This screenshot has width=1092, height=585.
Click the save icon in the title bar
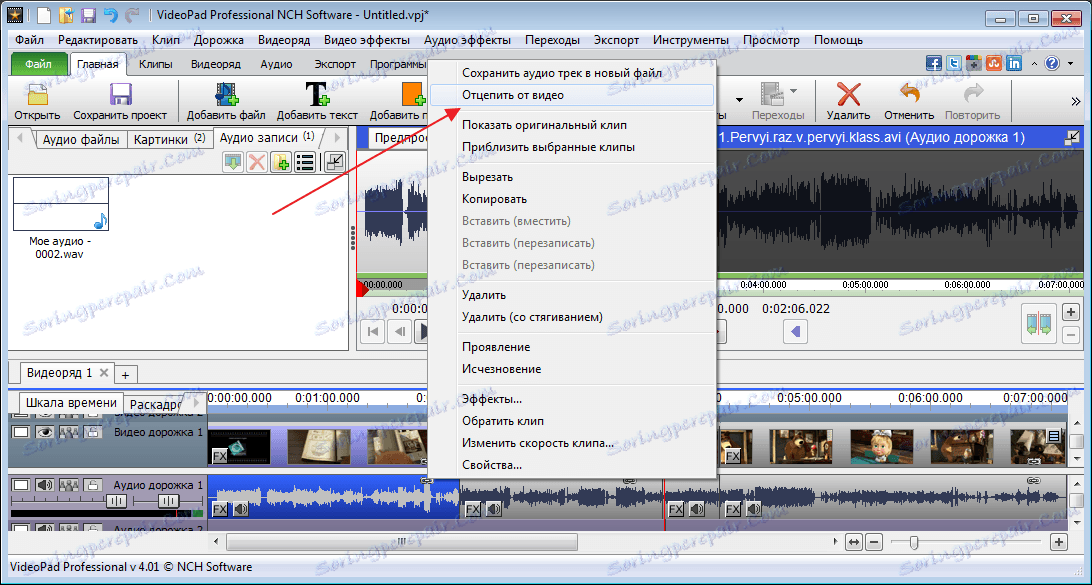click(88, 14)
